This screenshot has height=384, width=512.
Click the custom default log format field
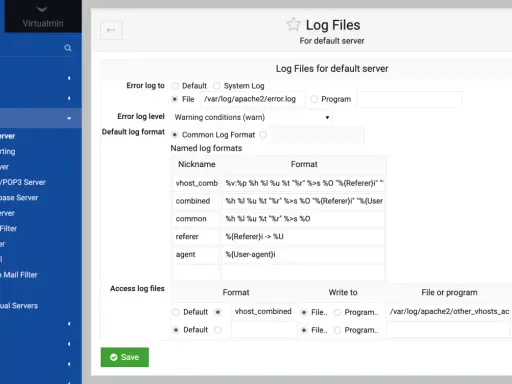[317, 135]
